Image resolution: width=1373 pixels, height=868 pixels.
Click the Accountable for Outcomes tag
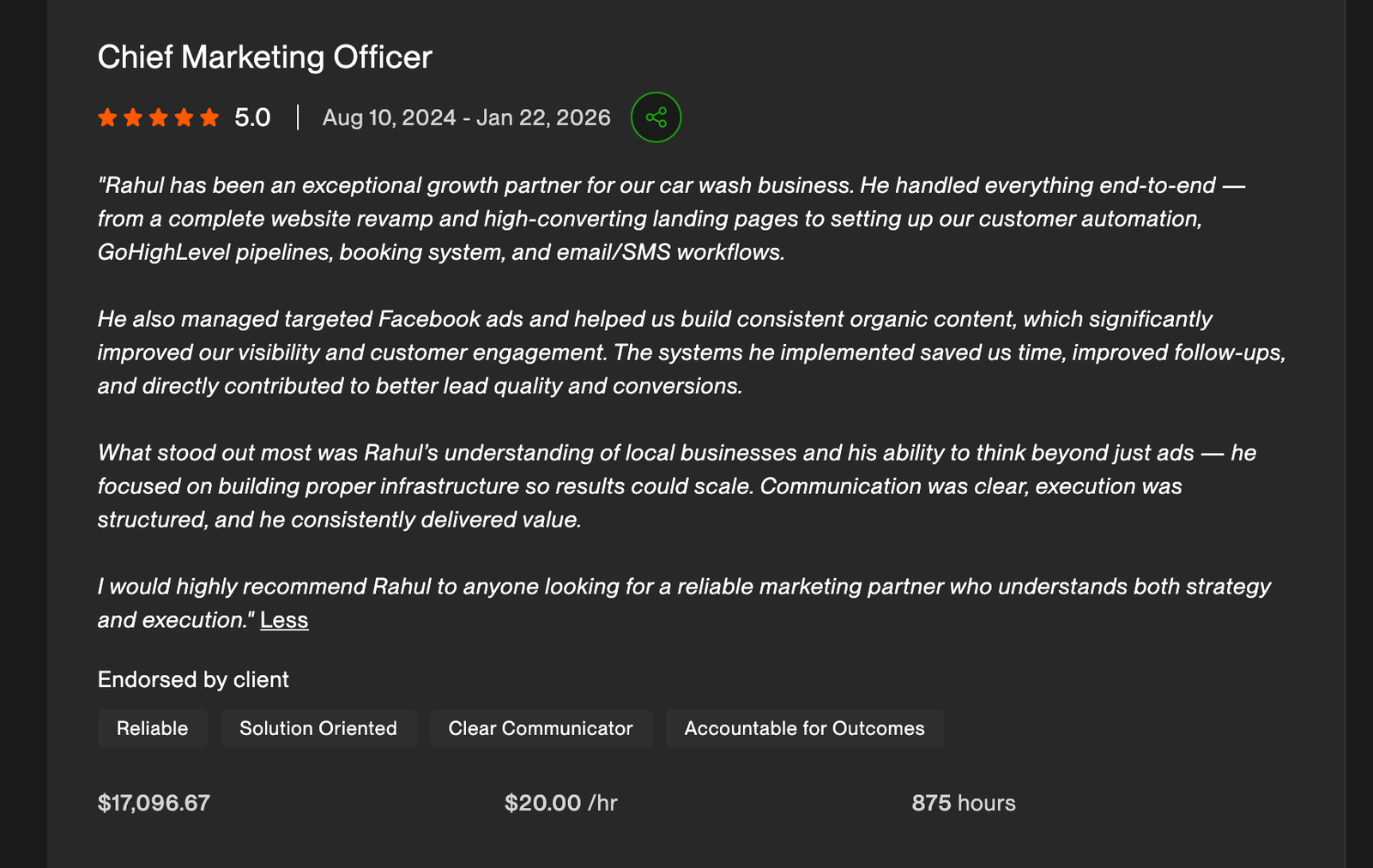pos(805,728)
